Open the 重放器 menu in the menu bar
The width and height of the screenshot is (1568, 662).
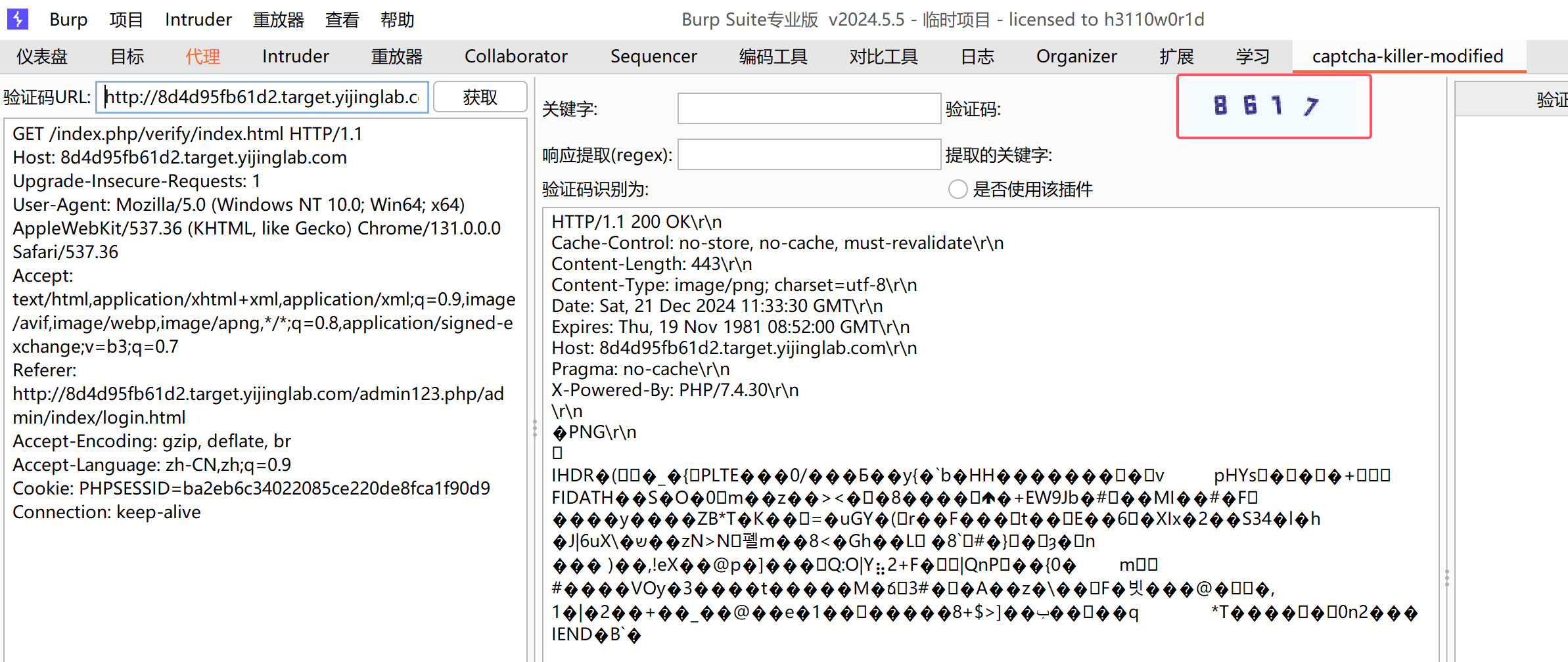click(x=279, y=20)
